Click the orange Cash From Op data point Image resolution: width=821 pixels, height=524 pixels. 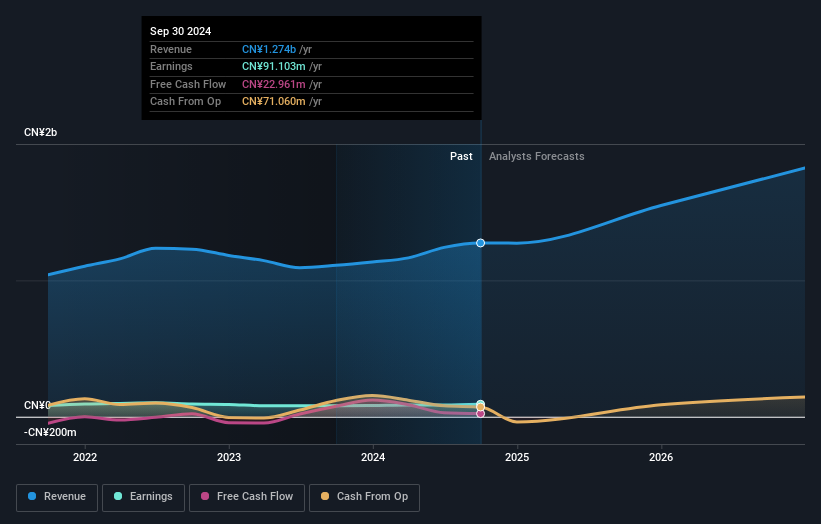coord(480,407)
